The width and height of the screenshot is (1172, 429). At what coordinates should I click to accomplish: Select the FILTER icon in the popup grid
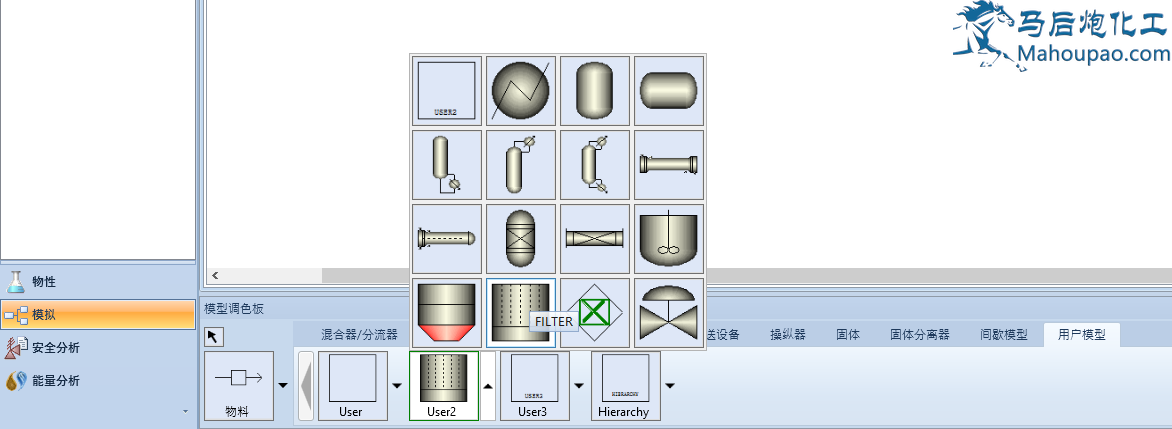520,312
